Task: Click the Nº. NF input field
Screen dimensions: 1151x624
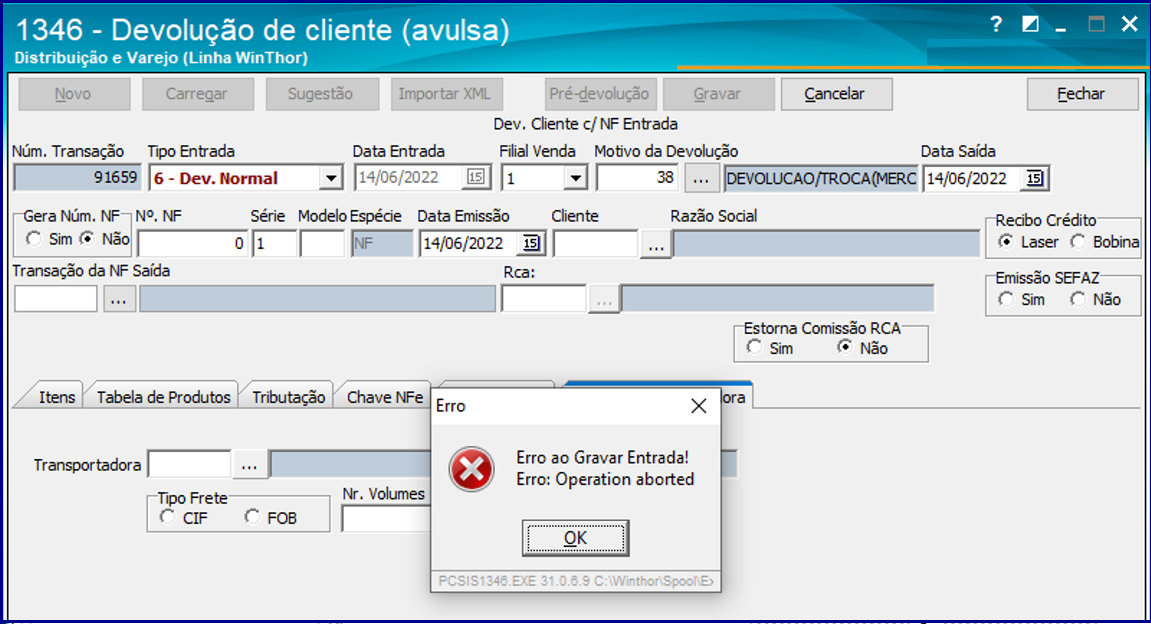Action: pos(192,244)
